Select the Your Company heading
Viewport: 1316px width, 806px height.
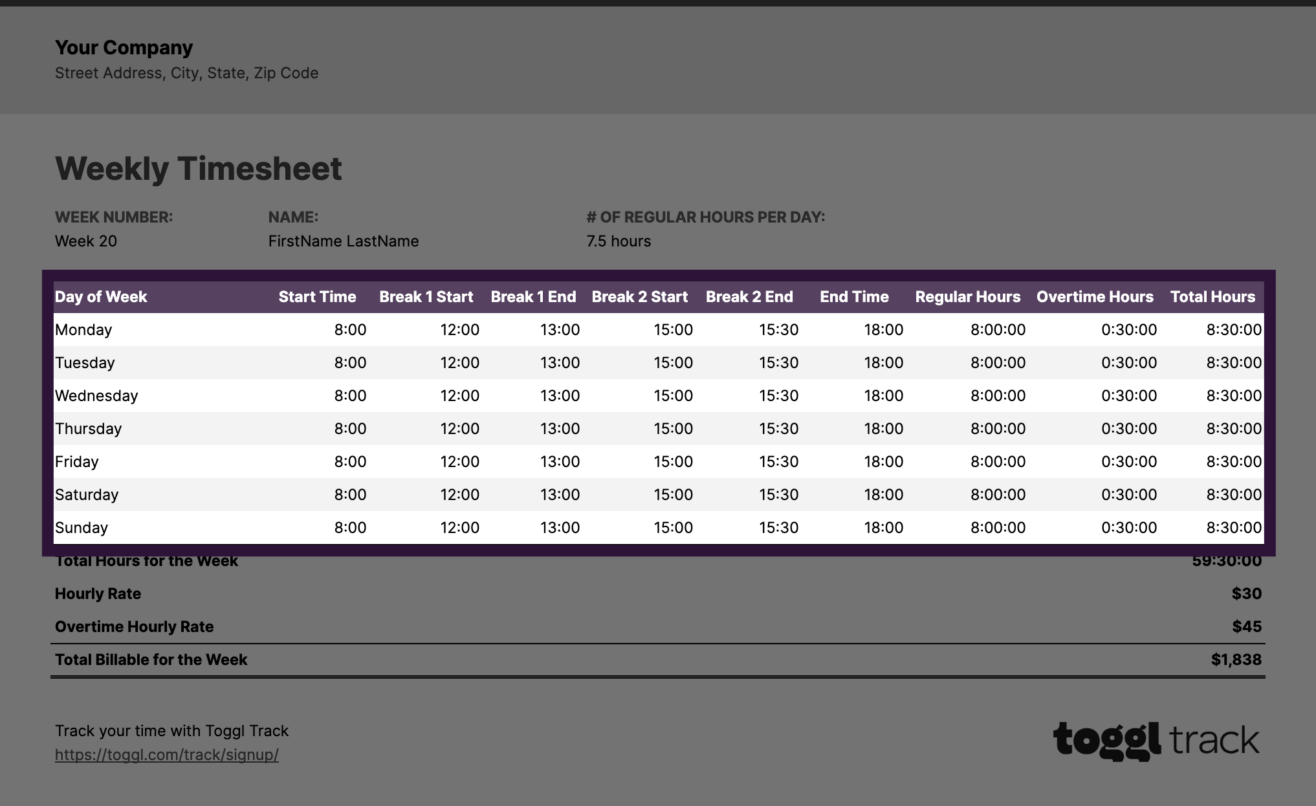(124, 47)
